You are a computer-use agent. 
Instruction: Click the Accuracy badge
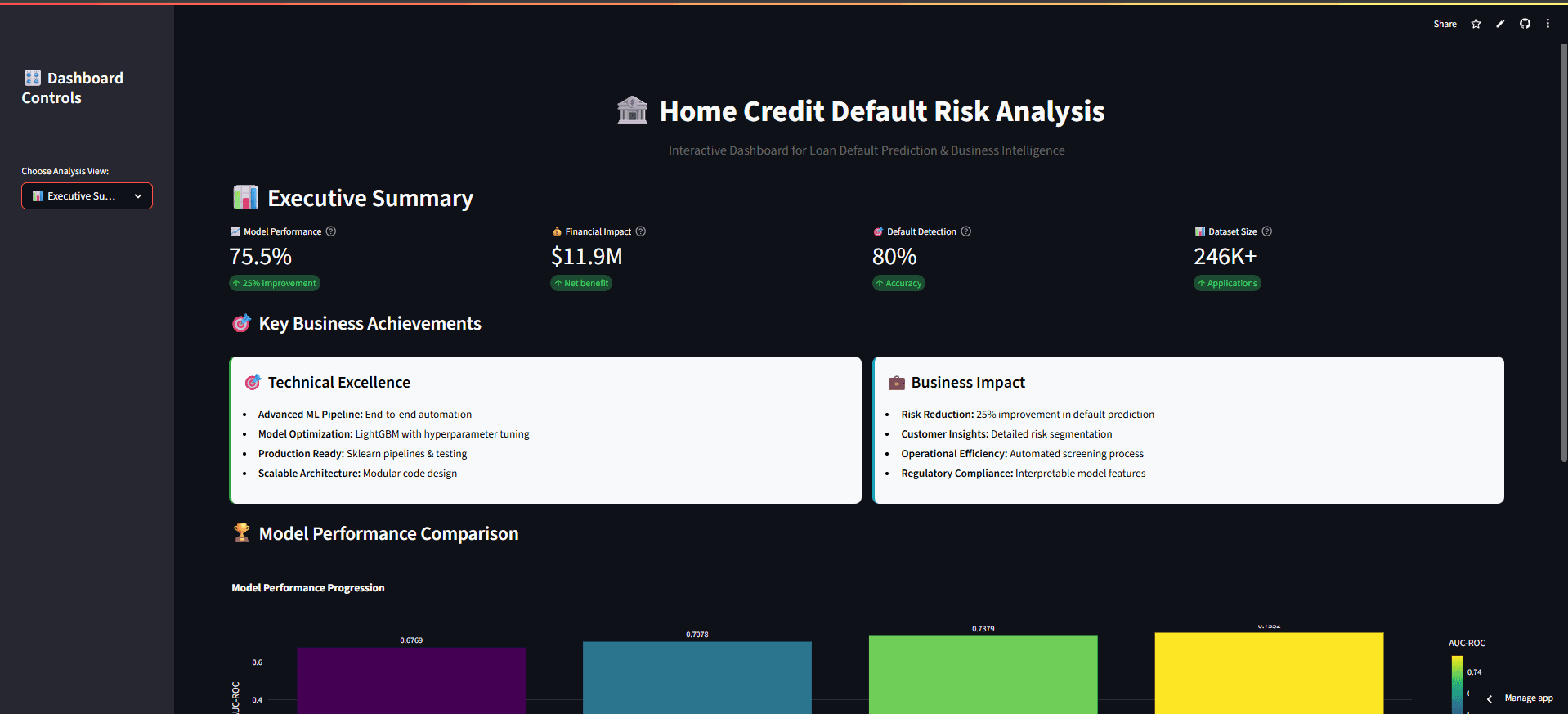click(x=898, y=283)
